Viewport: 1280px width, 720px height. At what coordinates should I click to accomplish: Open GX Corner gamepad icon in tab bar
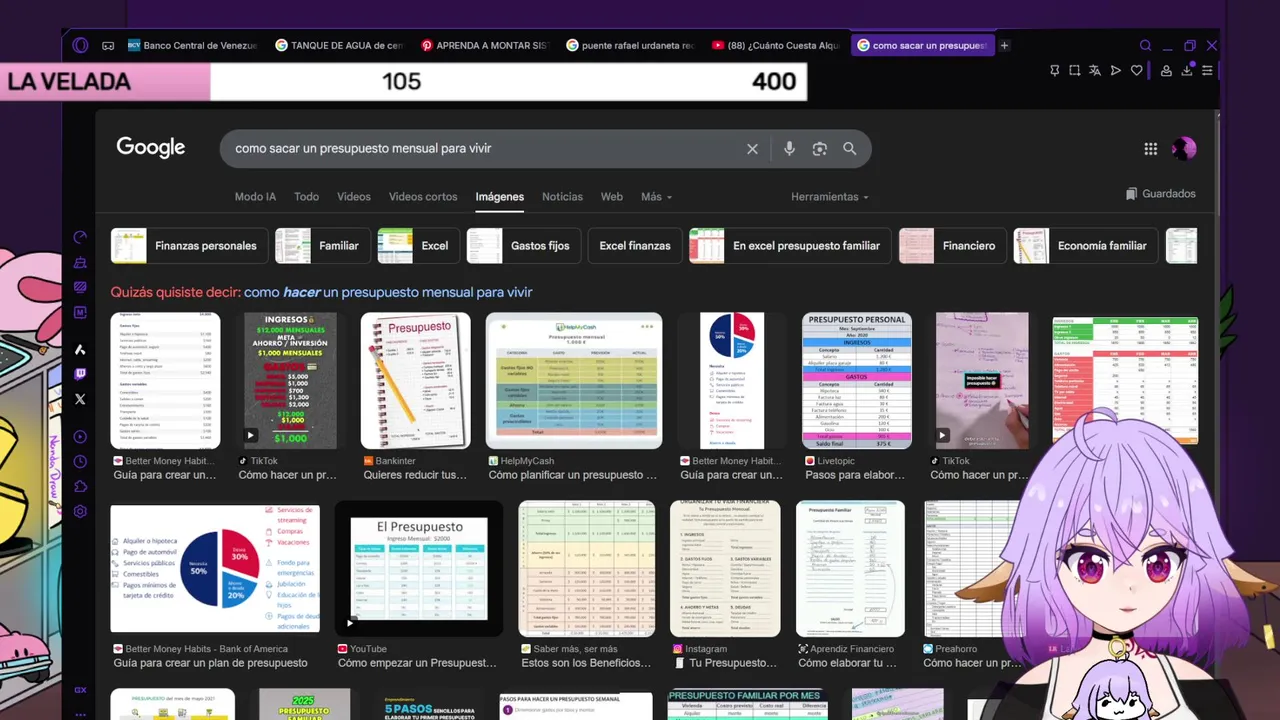point(108,45)
